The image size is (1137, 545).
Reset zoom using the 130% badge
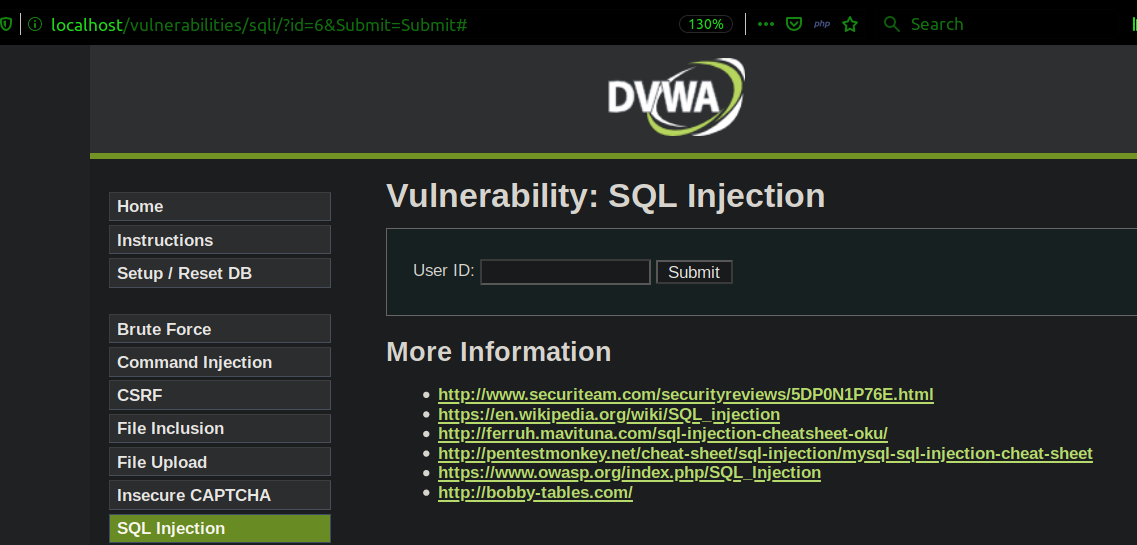pos(706,25)
